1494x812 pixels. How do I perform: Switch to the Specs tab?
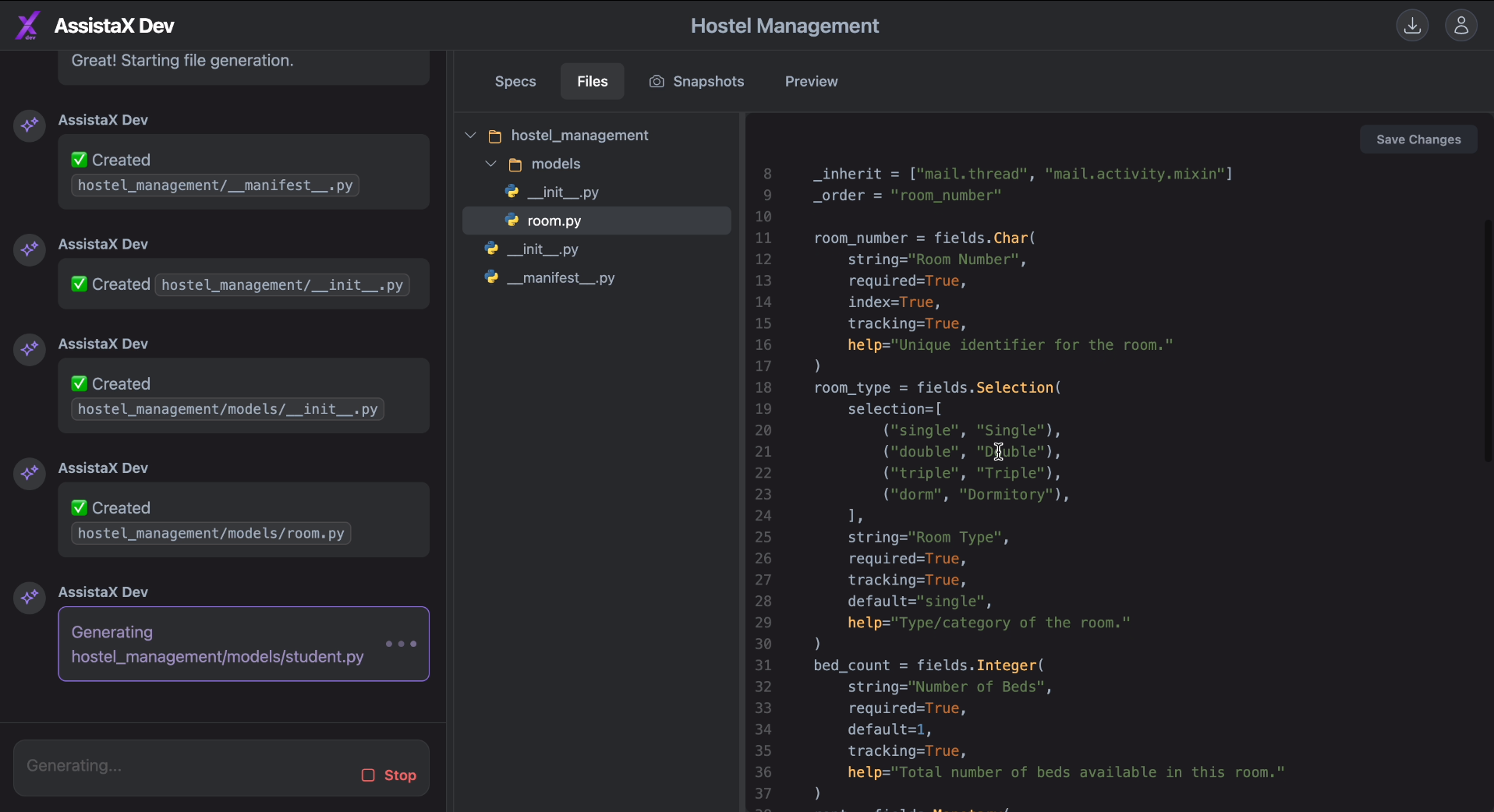coord(515,82)
